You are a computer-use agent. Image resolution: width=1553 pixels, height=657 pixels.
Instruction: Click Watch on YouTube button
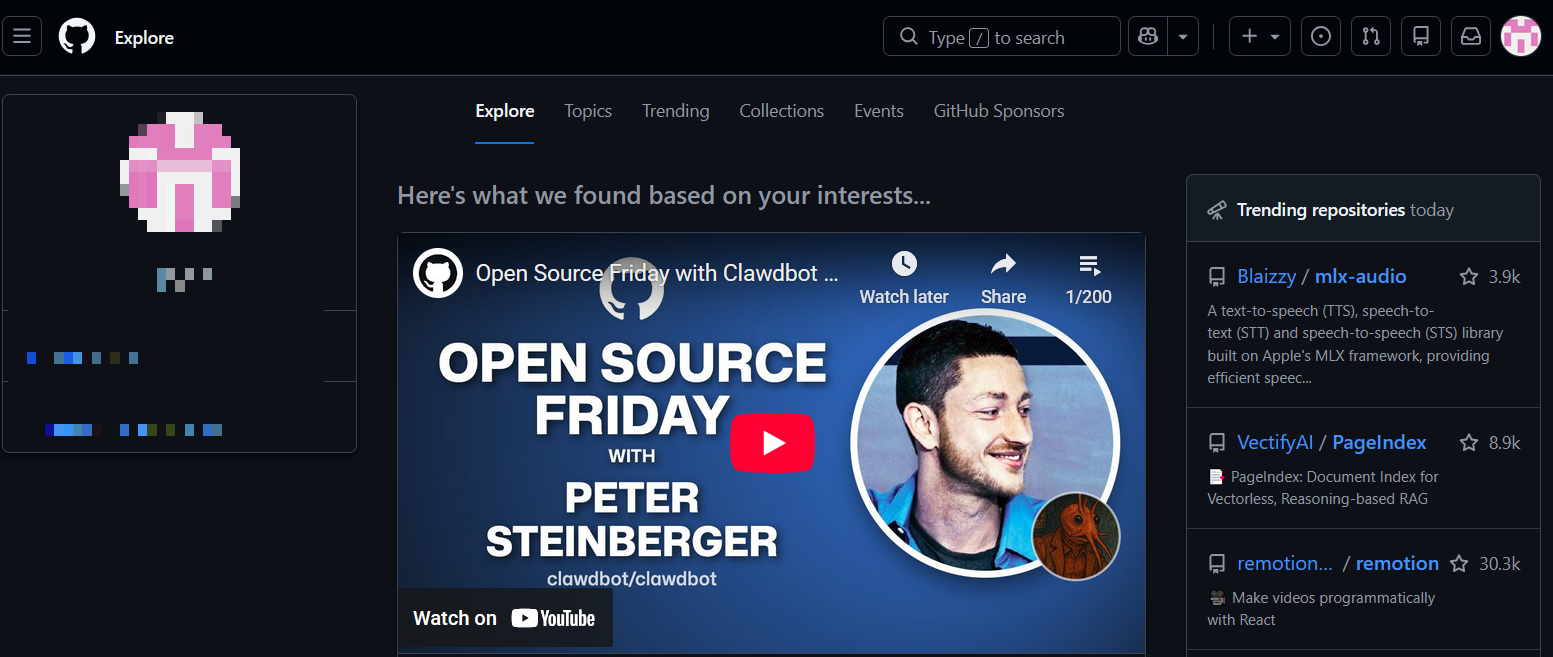click(505, 618)
